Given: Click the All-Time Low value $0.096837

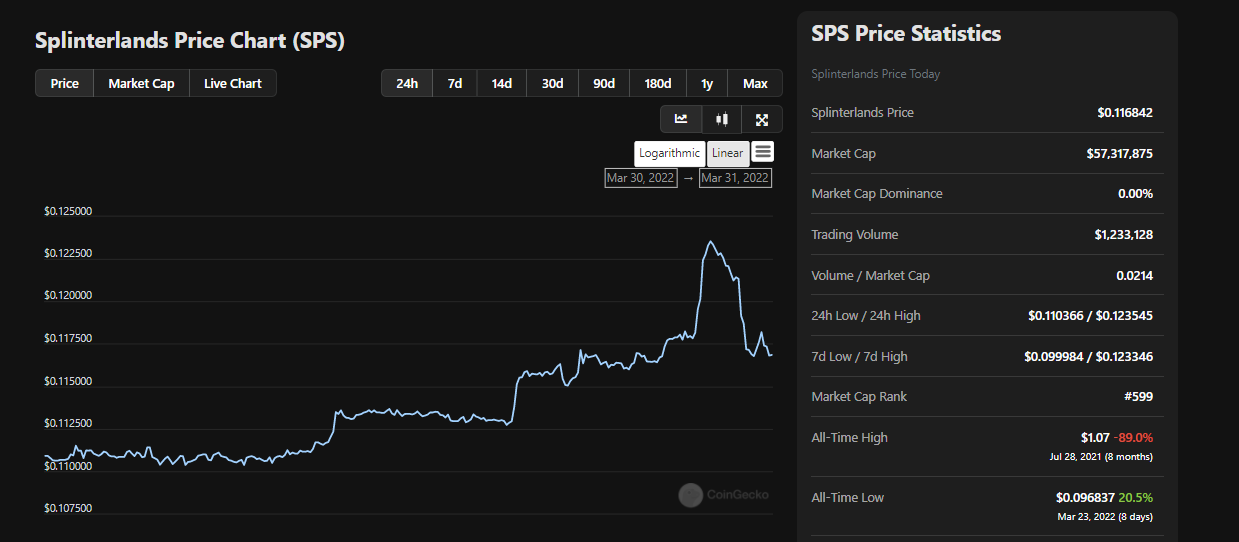Looking at the screenshot, I should [x=1084, y=498].
